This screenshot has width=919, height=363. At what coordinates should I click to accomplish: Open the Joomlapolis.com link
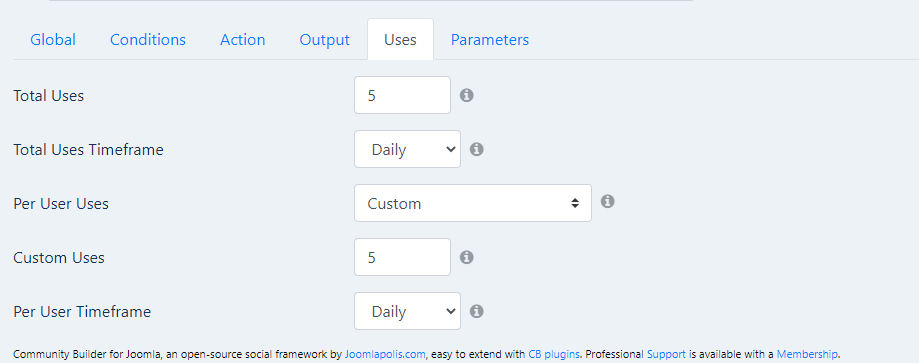(385, 354)
